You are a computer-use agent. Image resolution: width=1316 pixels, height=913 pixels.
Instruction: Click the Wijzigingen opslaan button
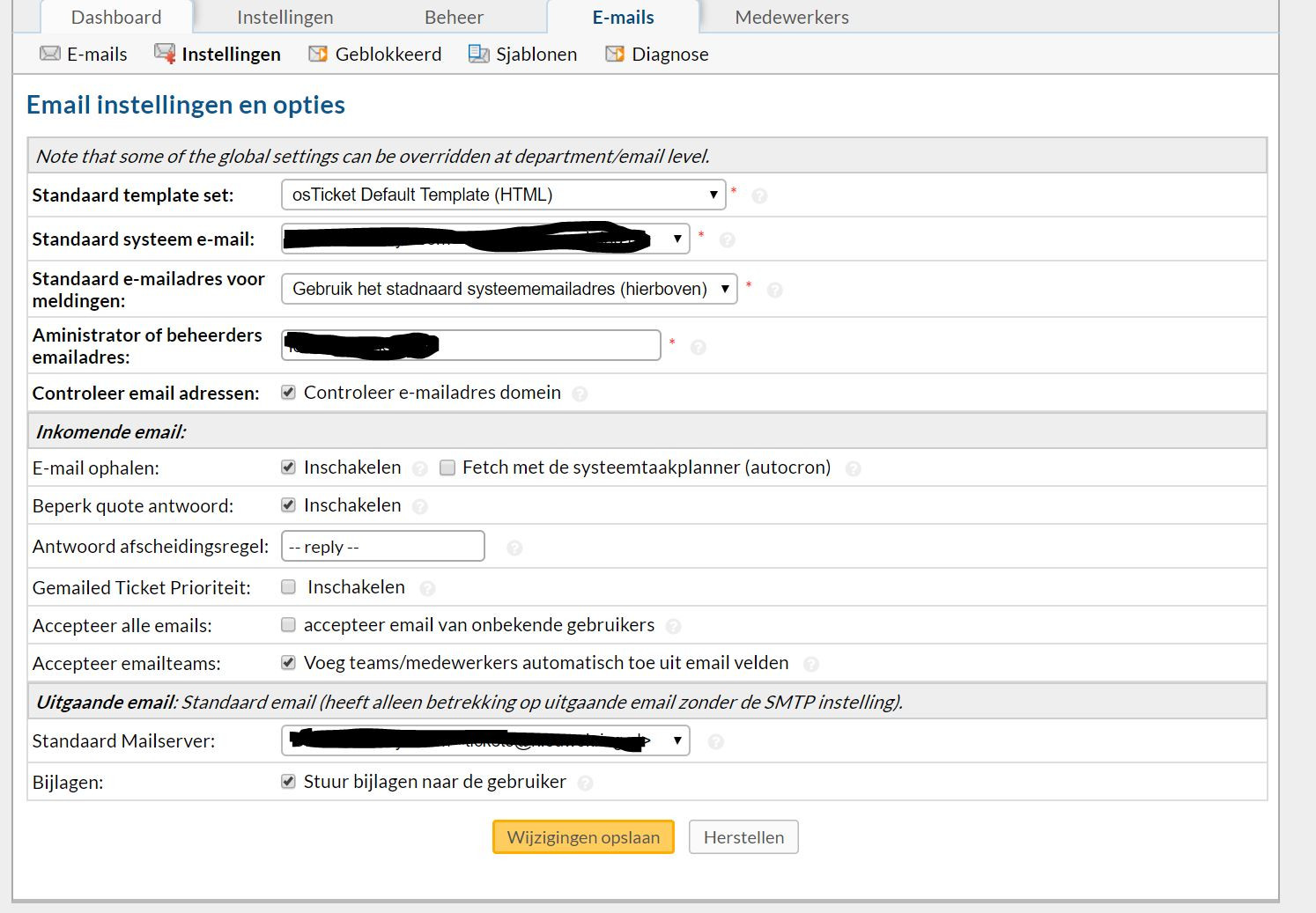583,837
